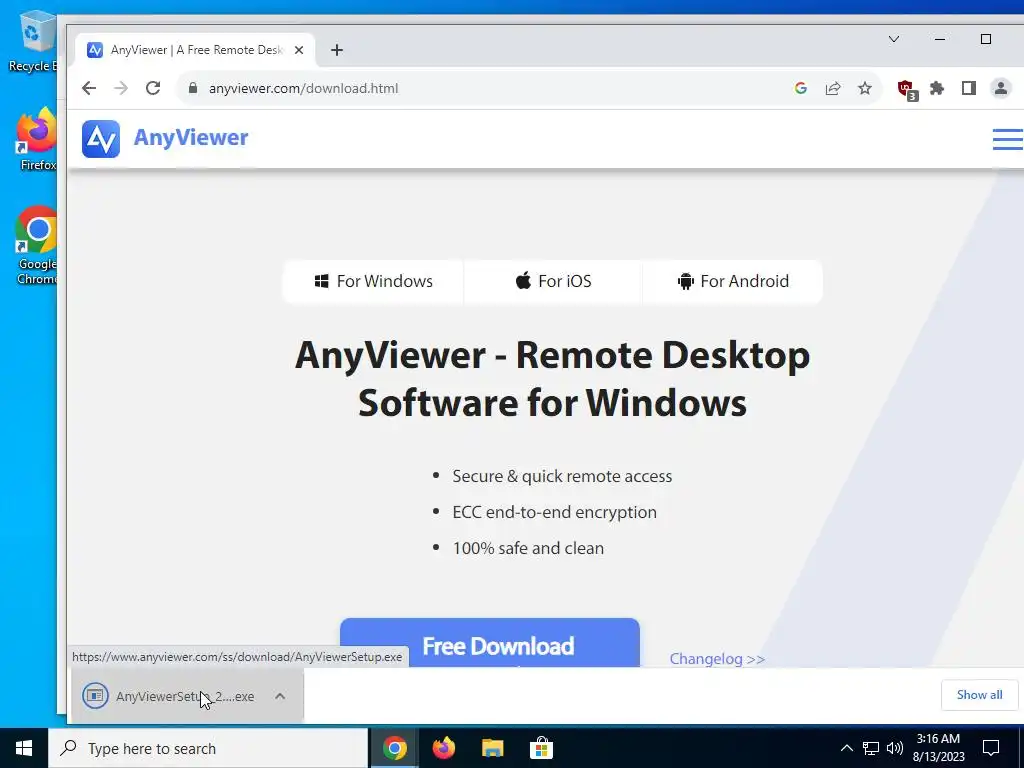Click the padlock site info icon
The height and width of the screenshot is (768, 1024).
point(193,88)
